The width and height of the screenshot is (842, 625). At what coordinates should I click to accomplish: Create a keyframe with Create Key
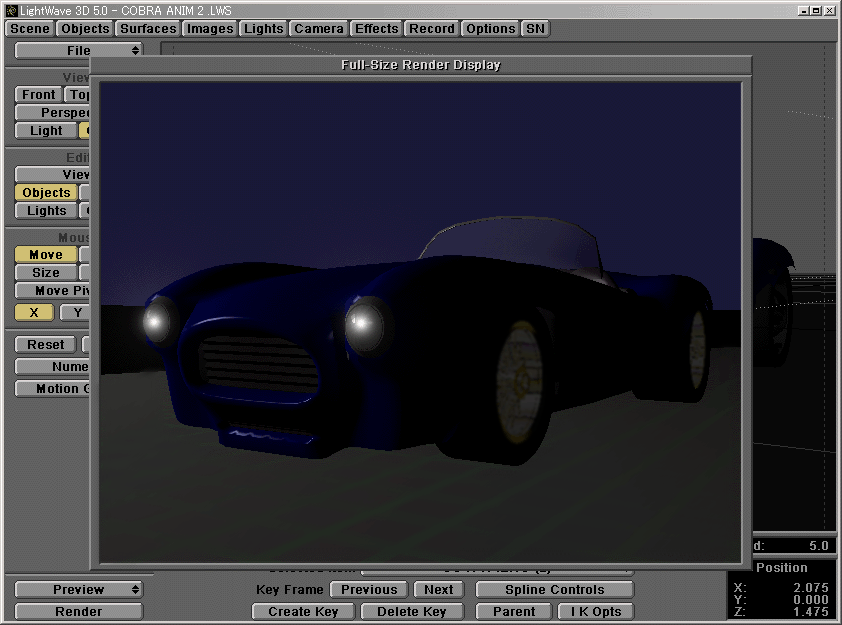pos(303,611)
